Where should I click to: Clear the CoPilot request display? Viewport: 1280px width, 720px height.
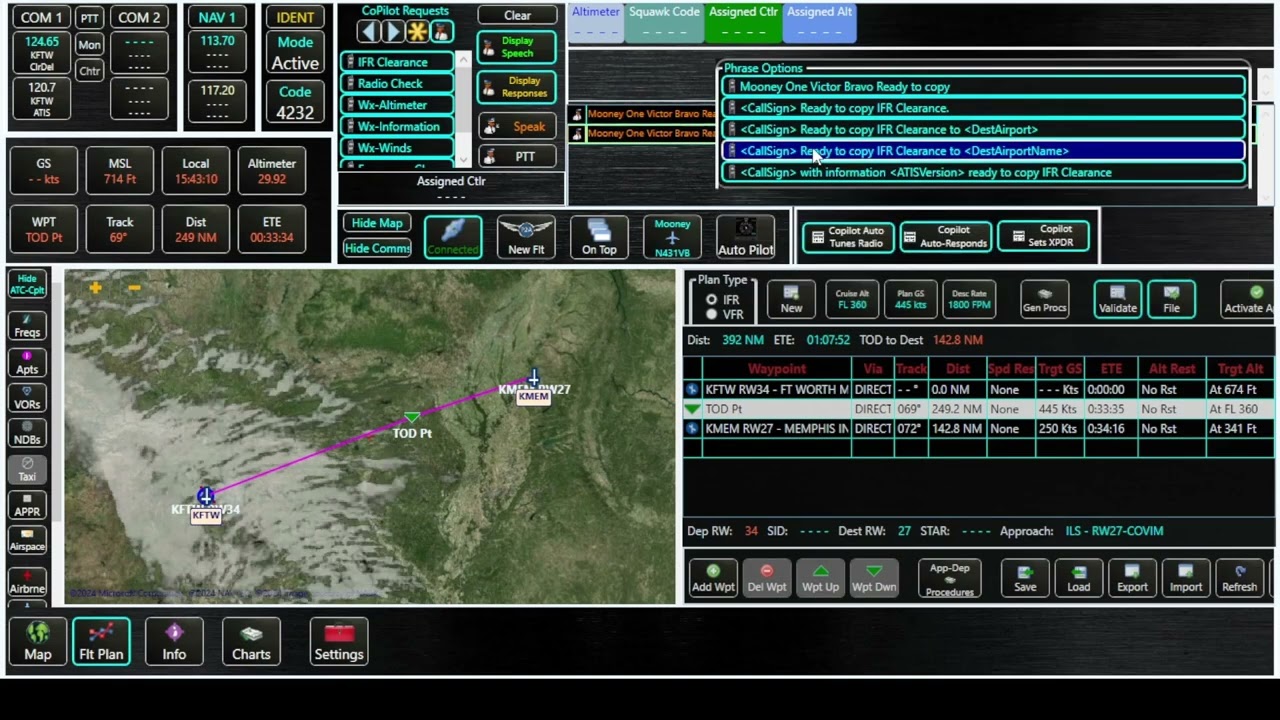coord(517,15)
